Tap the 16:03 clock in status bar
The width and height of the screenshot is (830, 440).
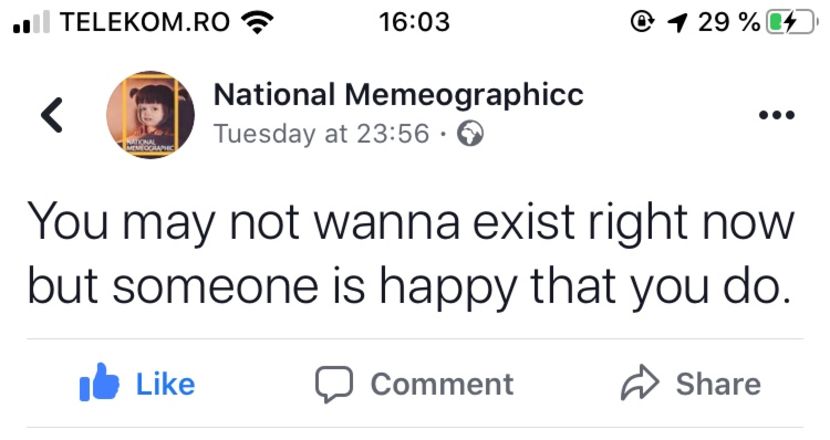point(415,22)
